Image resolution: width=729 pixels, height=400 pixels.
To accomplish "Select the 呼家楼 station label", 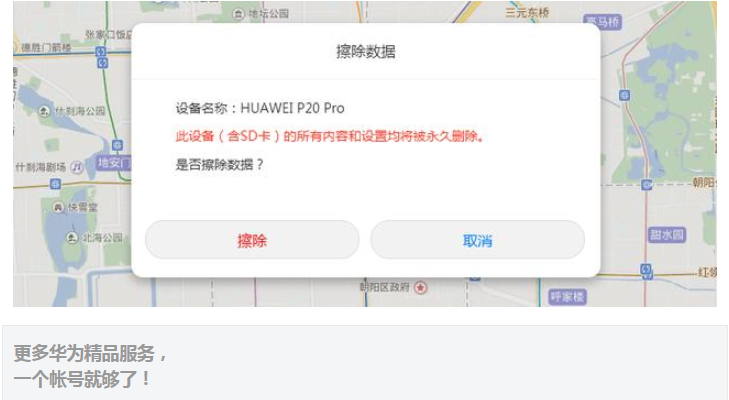I will (567, 297).
